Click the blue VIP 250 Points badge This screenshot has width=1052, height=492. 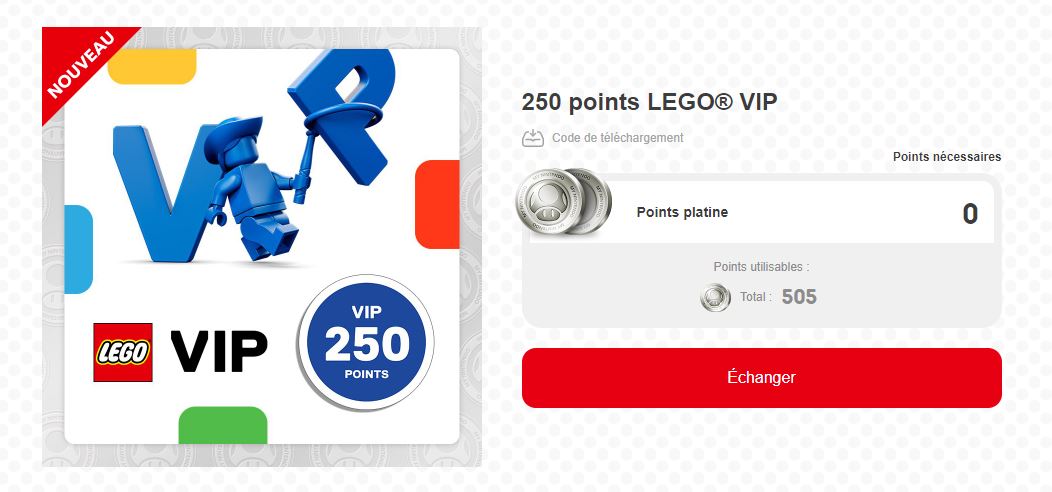point(366,342)
